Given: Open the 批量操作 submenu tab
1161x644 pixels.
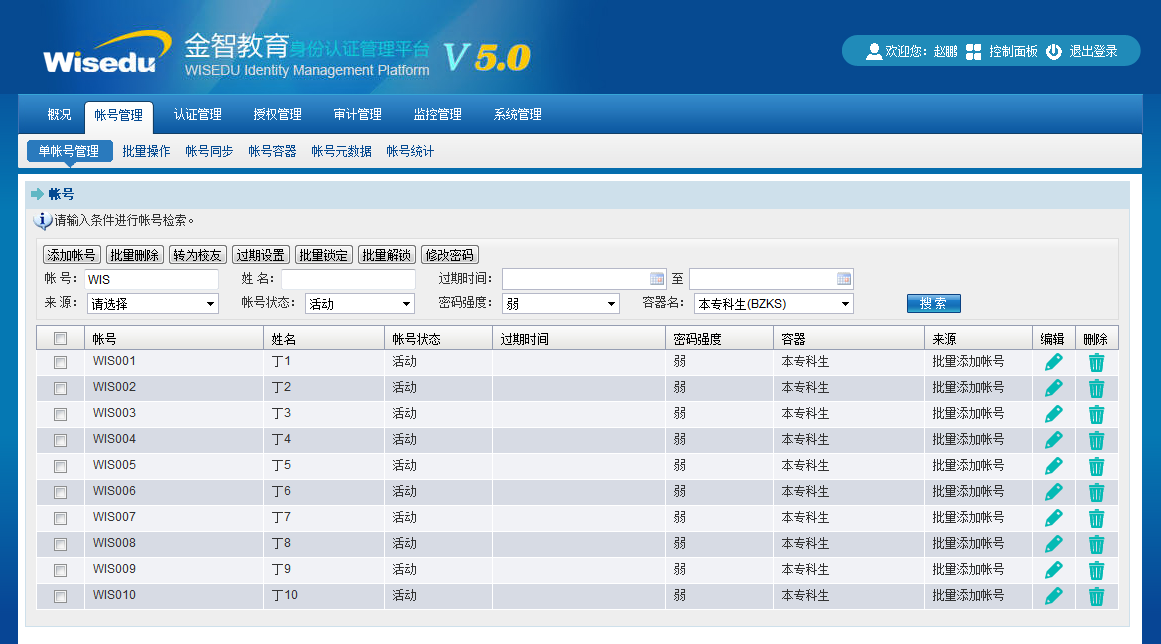Looking at the screenshot, I should (146, 152).
